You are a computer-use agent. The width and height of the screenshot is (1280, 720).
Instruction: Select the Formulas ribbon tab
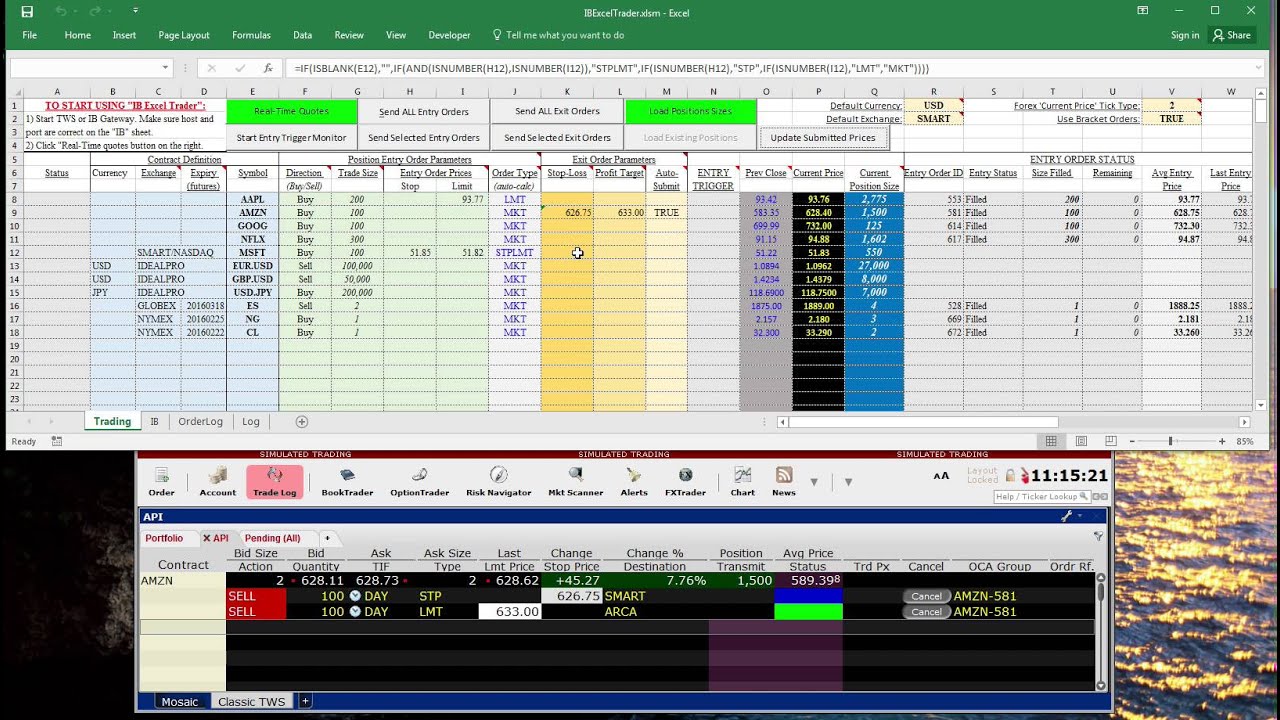pos(251,35)
